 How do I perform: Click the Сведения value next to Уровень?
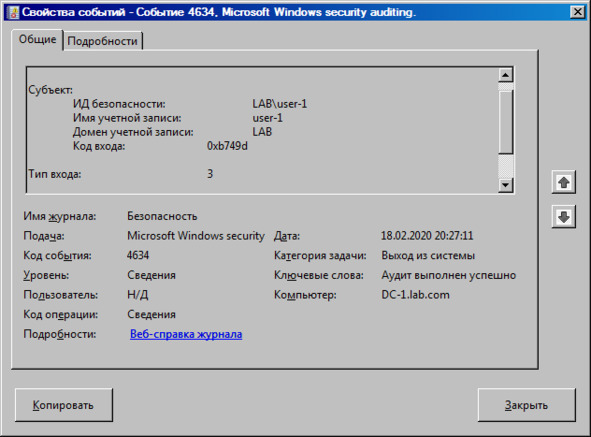pos(151,275)
